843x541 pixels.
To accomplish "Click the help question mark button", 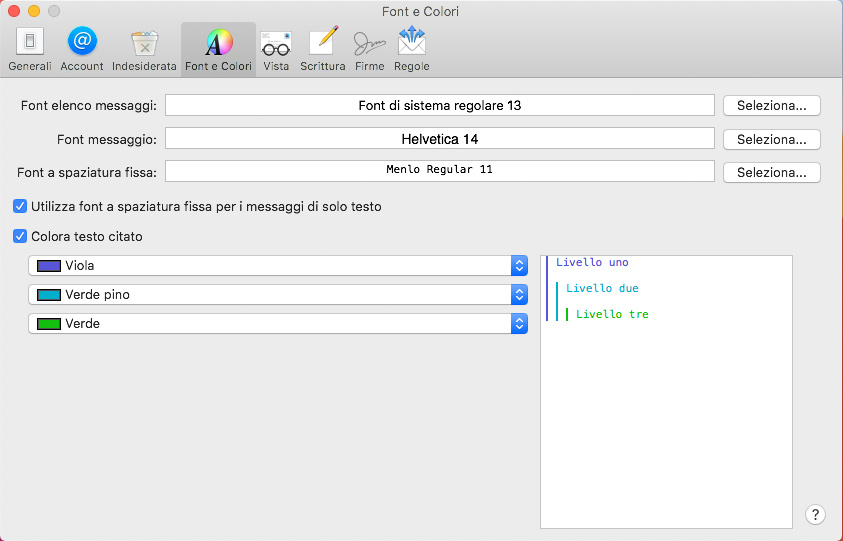I will click(815, 514).
